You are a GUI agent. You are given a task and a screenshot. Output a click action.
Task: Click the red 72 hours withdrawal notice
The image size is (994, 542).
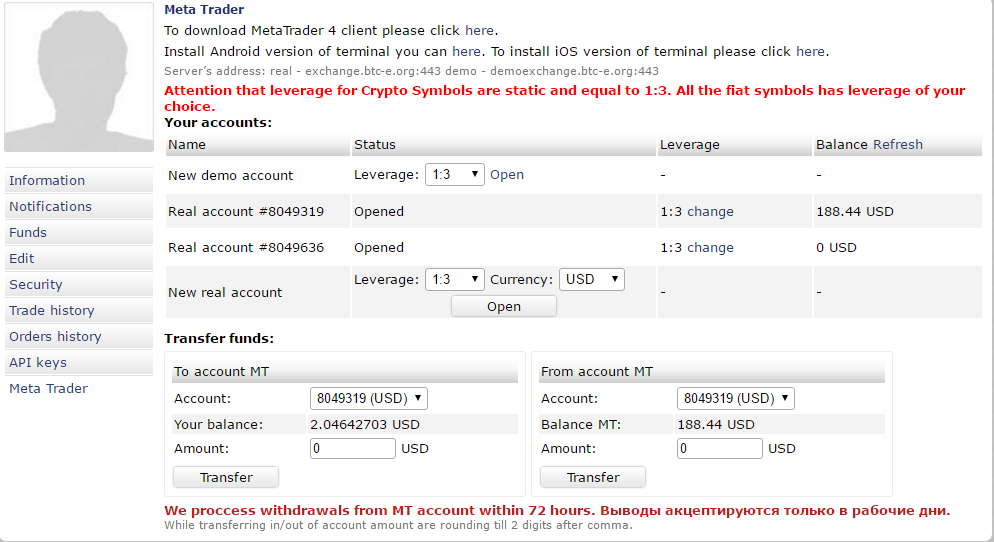point(557,511)
